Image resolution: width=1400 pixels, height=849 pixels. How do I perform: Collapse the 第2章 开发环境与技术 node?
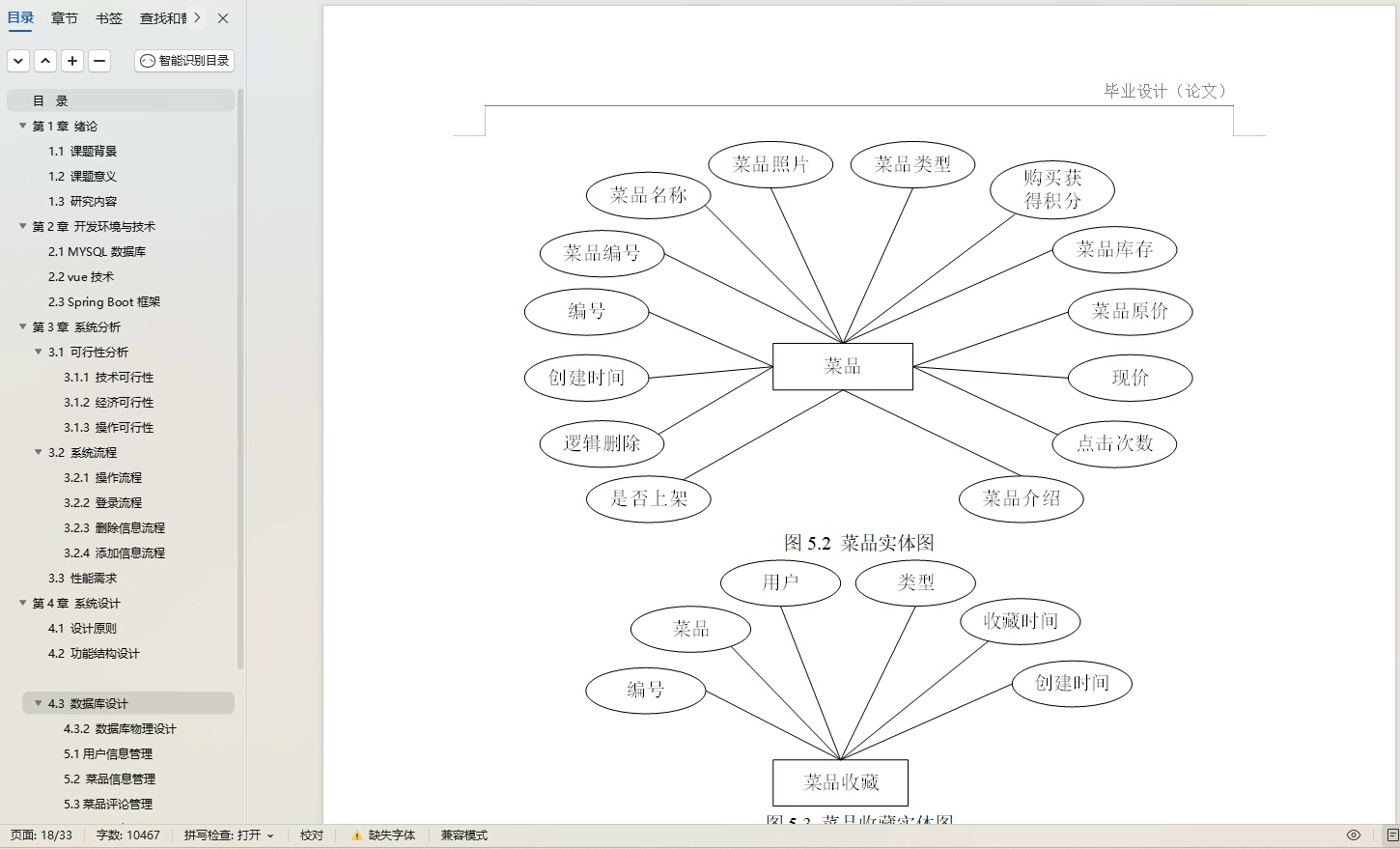pyautogui.click(x=23, y=226)
